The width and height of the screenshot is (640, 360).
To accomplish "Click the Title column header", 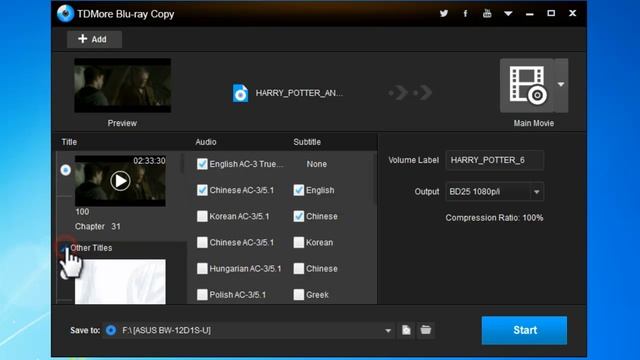I will (x=69, y=142).
